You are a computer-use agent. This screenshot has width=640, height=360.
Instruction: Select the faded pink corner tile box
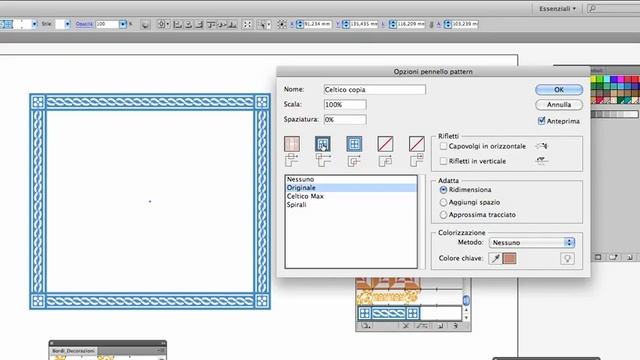point(292,144)
